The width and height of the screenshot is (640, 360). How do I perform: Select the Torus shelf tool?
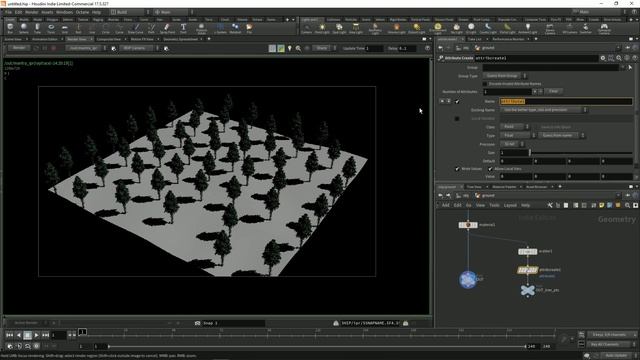[51, 28]
